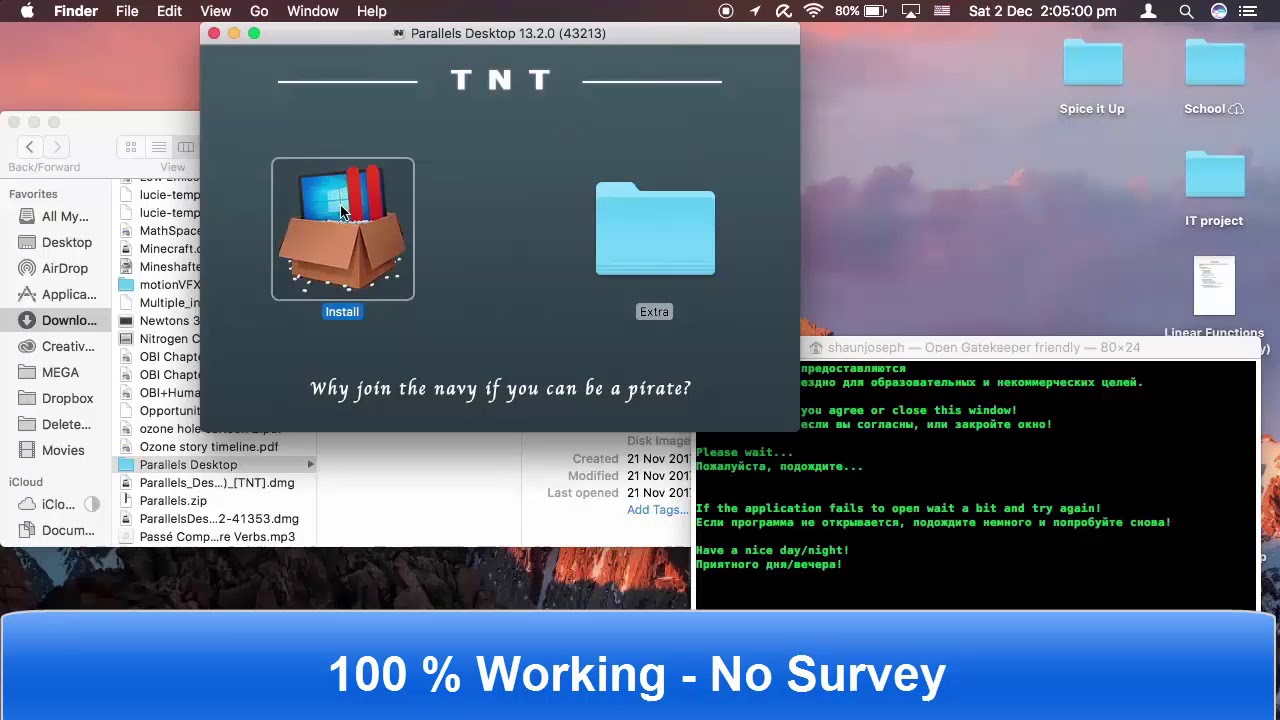Open the Finder menu
The width and height of the screenshot is (1280, 720).
click(x=75, y=11)
